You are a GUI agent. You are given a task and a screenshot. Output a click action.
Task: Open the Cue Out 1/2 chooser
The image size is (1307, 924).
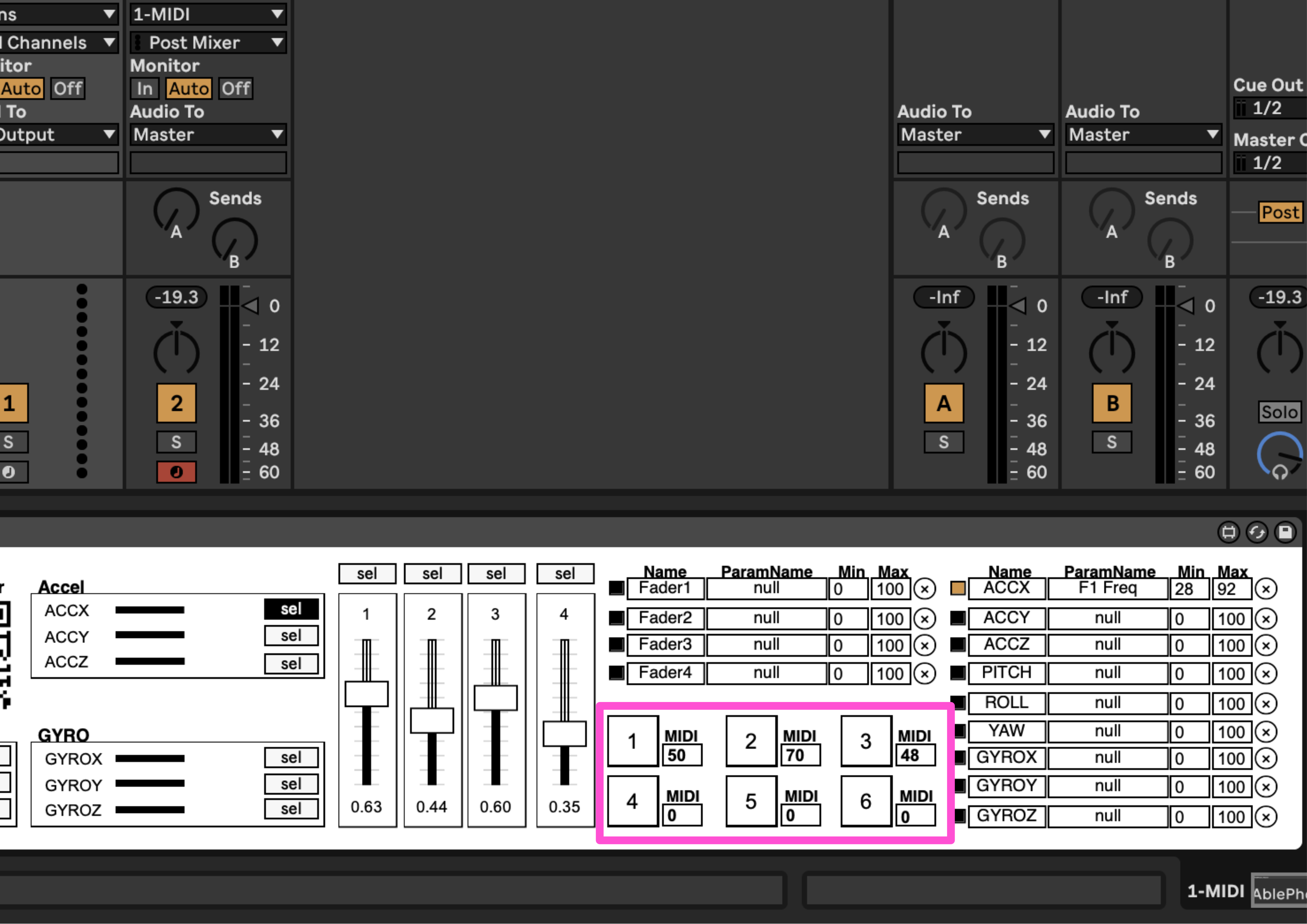[1269, 108]
